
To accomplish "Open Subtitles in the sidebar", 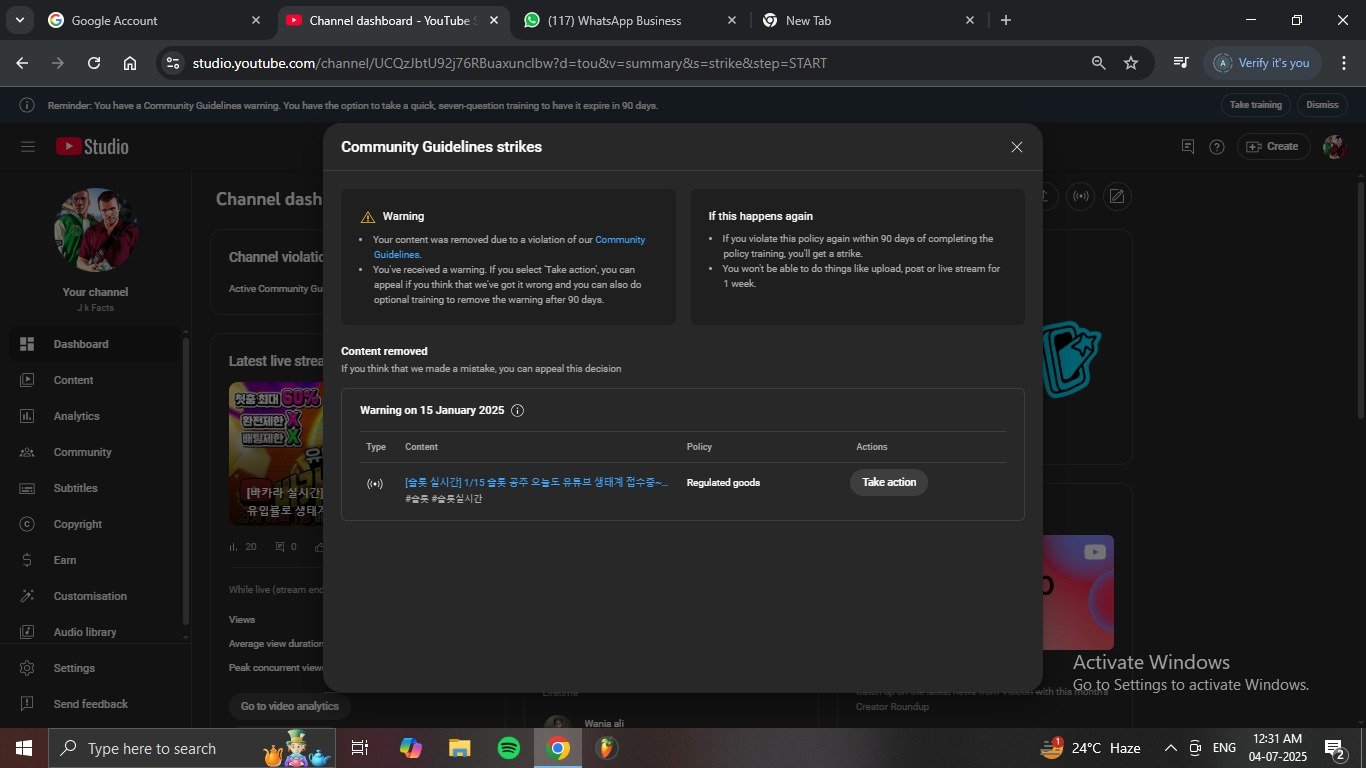I will click(x=95, y=488).
